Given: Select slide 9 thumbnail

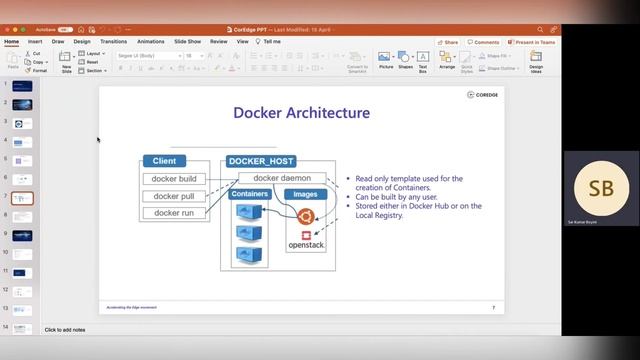Looking at the screenshot, I should click(x=22, y=236).
